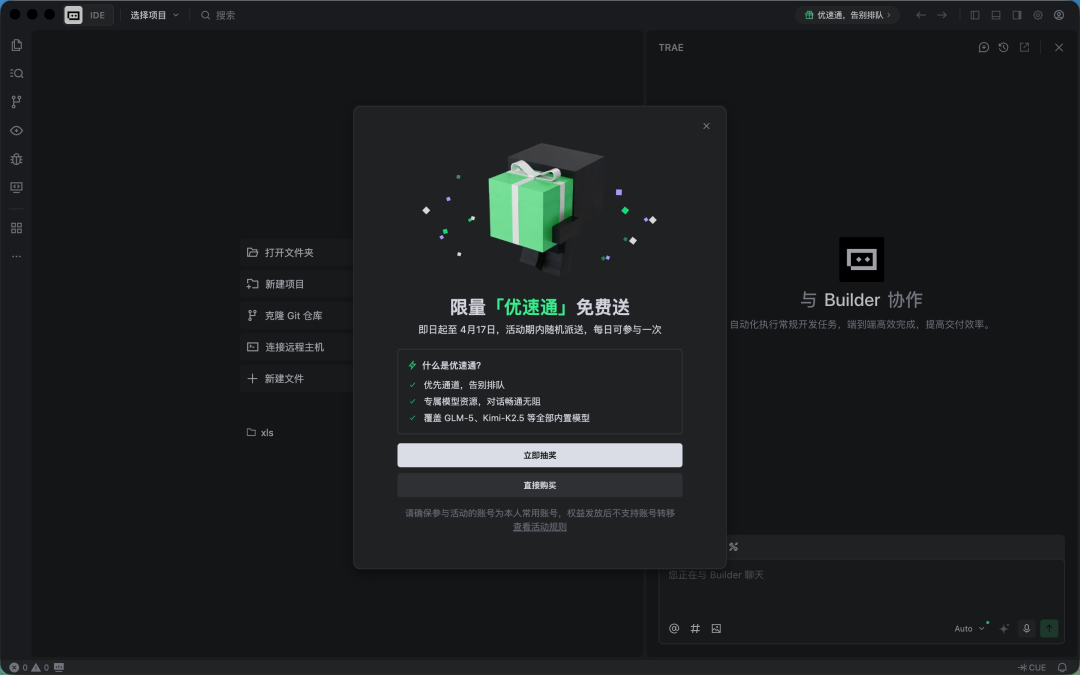Close the 优速通 promotion dialog
Screen dimensions: 1080x675
(706, 126)
